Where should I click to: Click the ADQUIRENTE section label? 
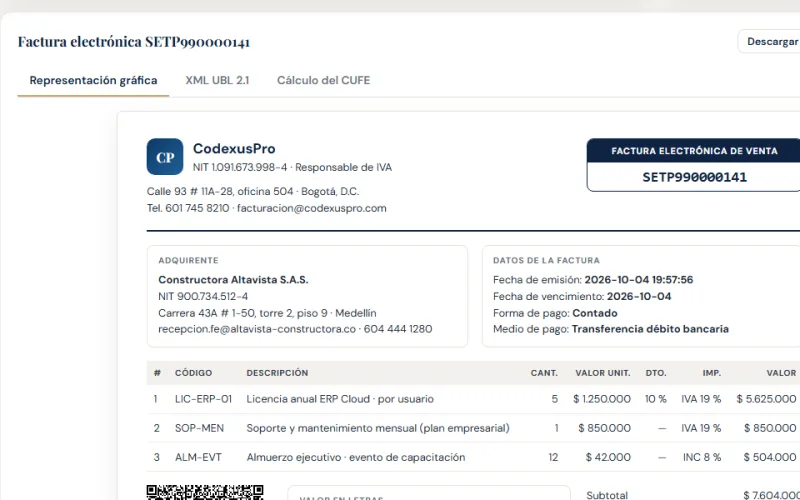coord(188,260)
